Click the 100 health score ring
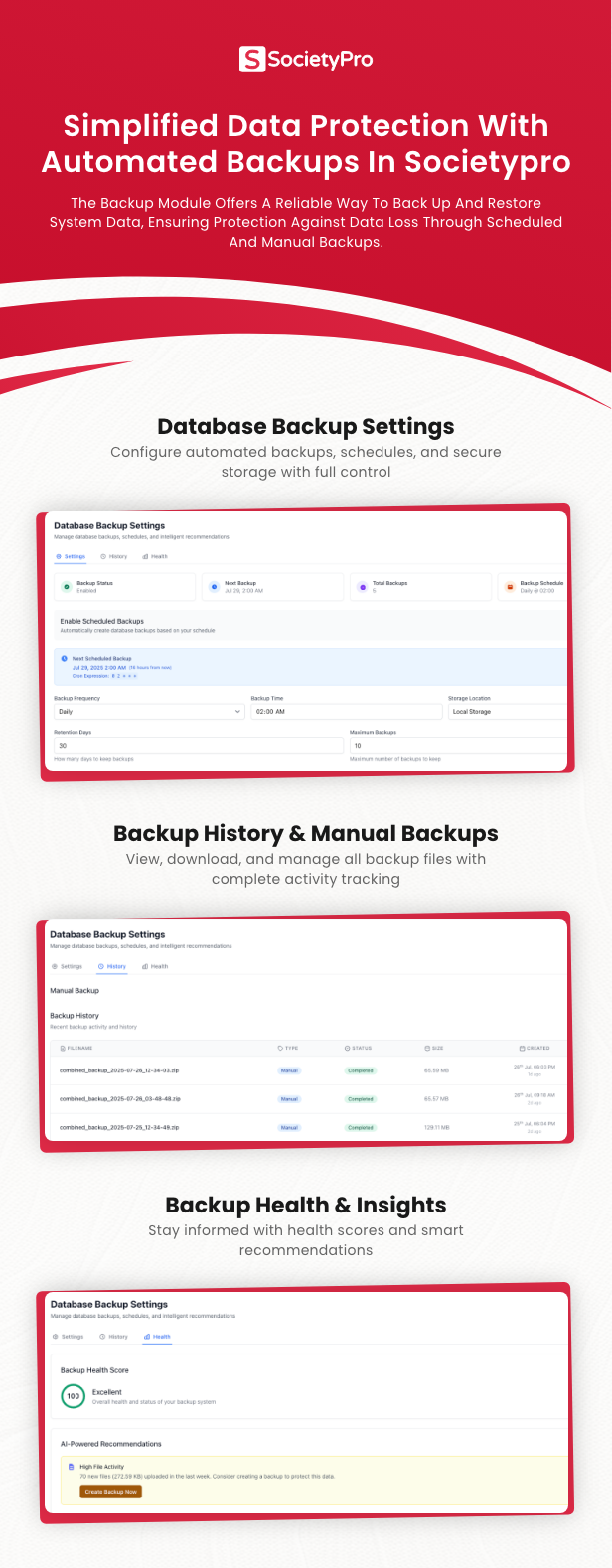 pyautogui.click(x=73, y=1396)
